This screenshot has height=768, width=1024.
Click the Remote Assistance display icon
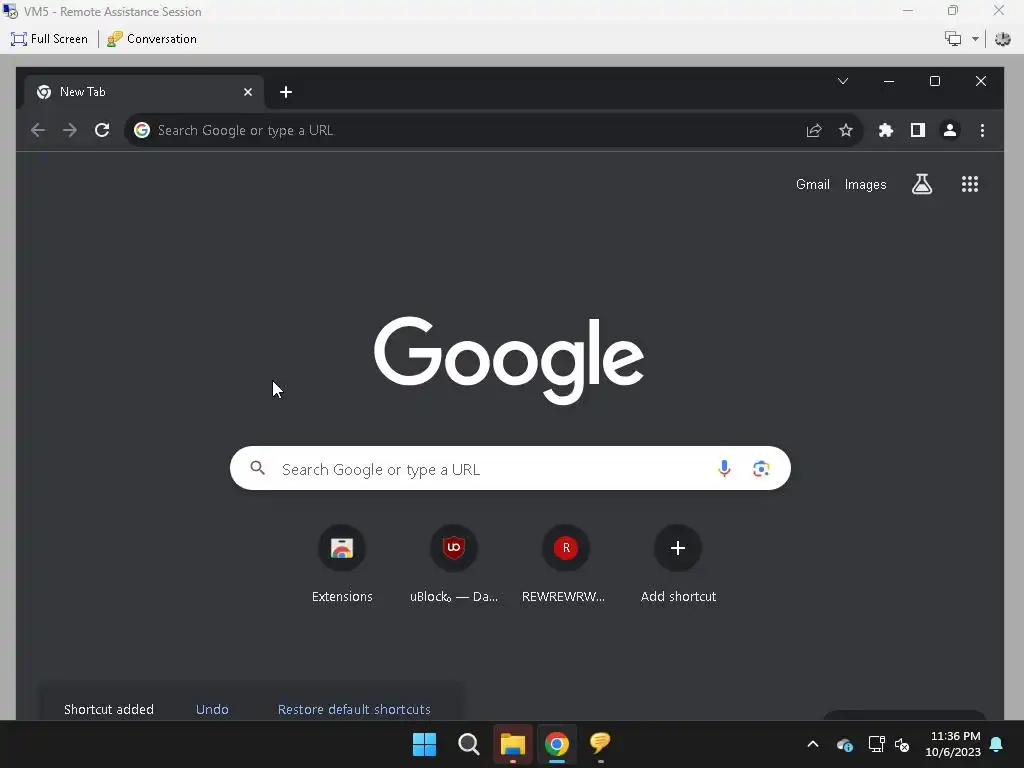pos(953,39)
